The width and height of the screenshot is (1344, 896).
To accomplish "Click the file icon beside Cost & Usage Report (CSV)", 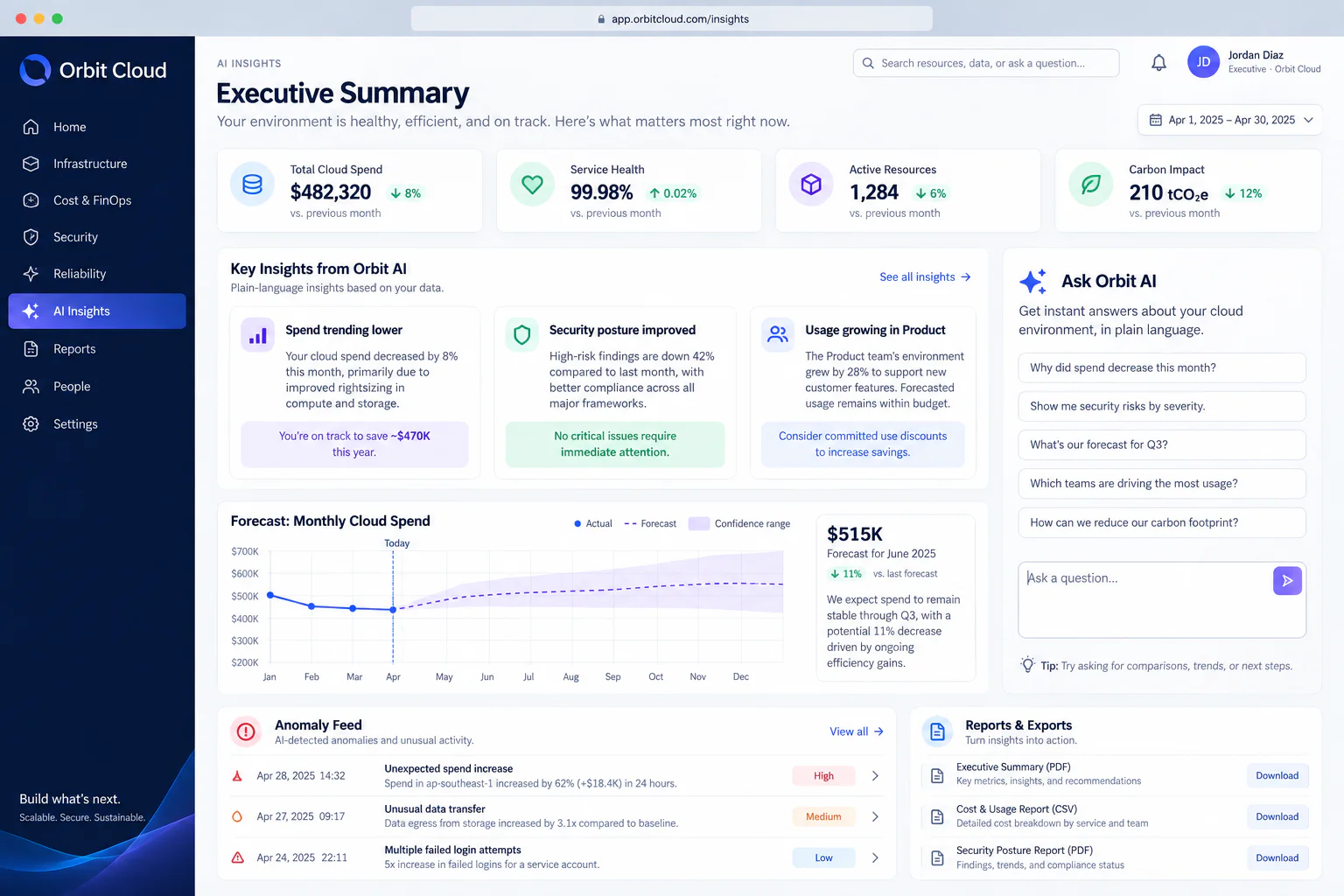I will pyautogui.click(x=937, y=816).
